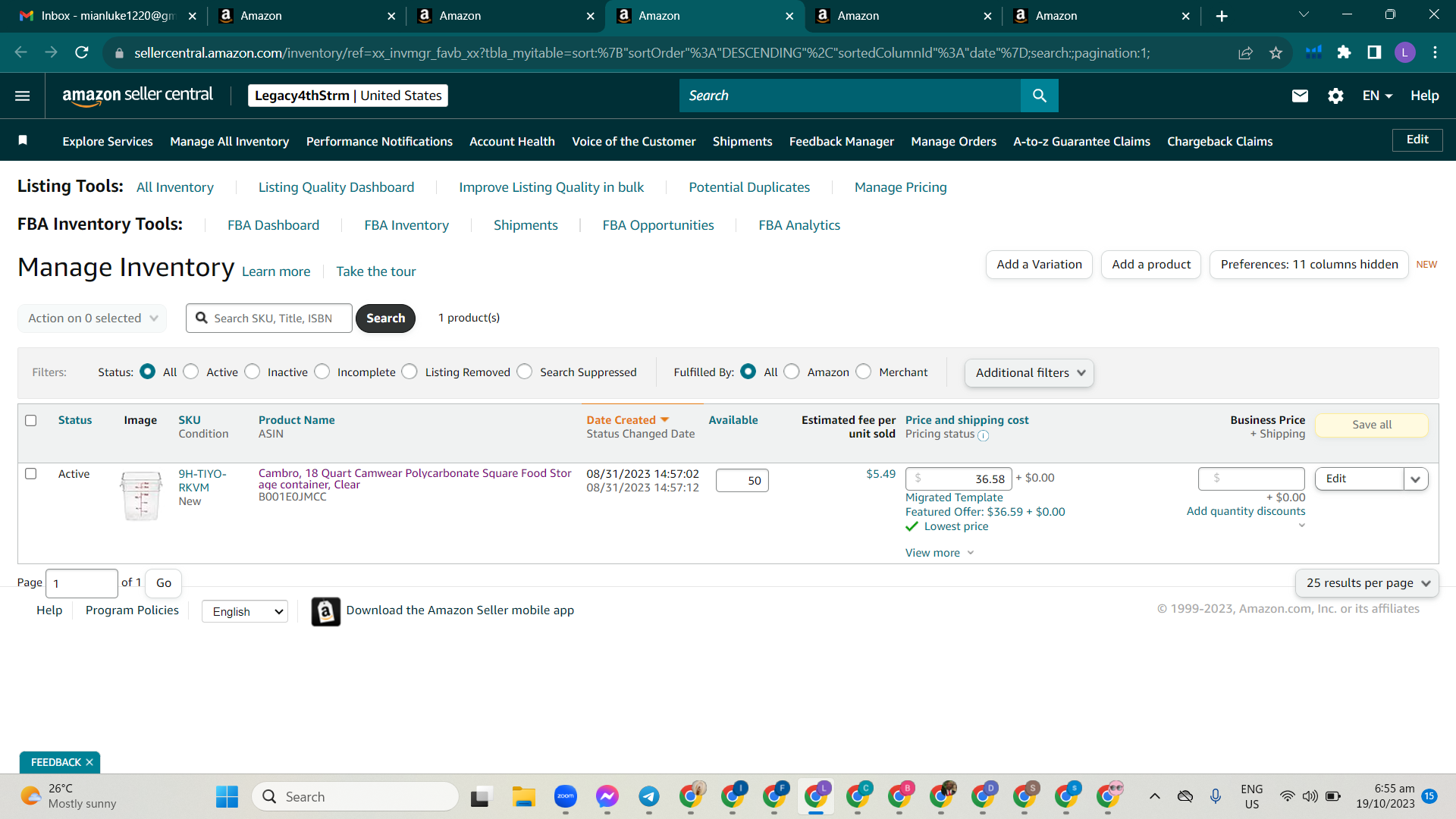The width and height of the screenshot is (1456, 819).
Task: Change the 25 results per page dropdown
Action: 1367,583
